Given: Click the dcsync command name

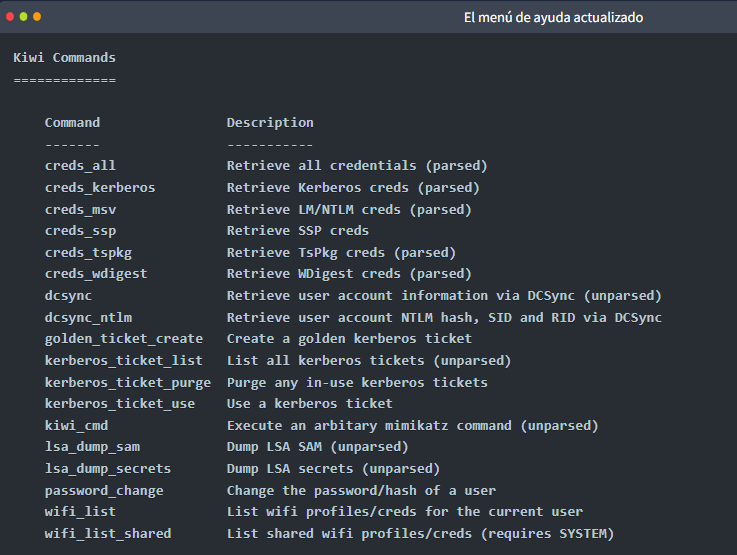Looking at the screenshot, I should pyautogui.click(x=68, y=296).
